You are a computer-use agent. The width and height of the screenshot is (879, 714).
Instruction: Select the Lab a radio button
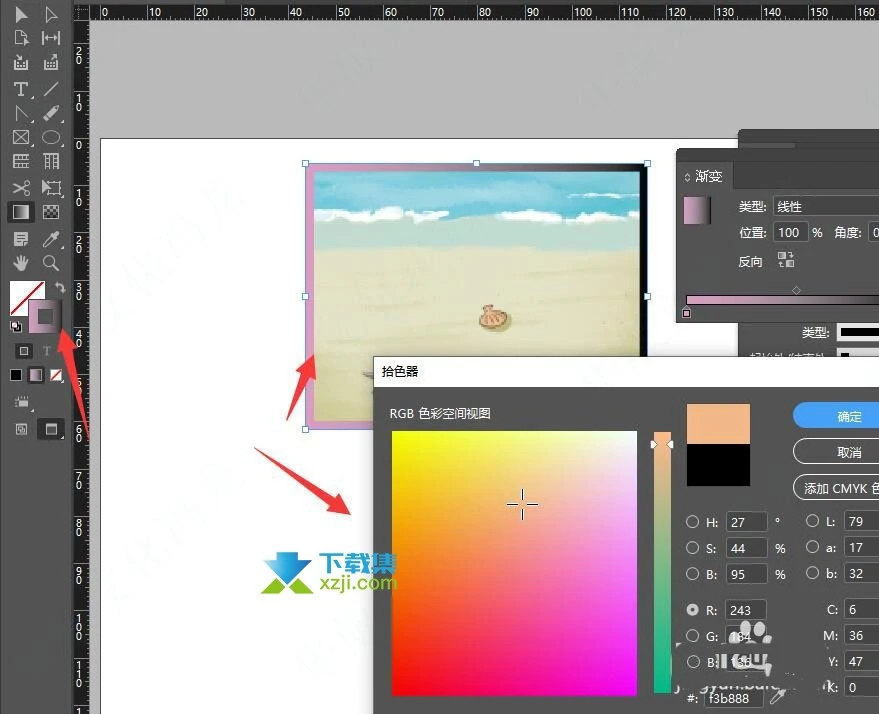pos(812,546)
